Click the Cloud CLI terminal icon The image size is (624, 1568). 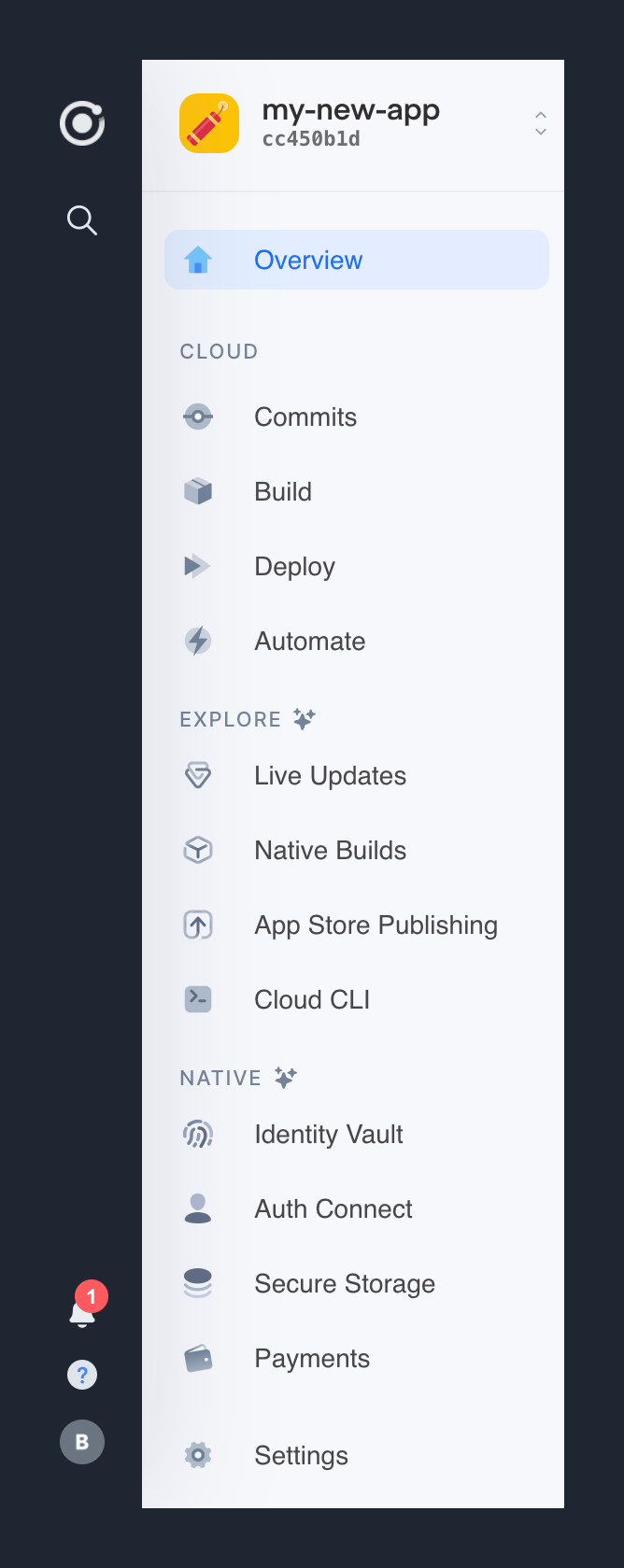(x=198, y=999)
